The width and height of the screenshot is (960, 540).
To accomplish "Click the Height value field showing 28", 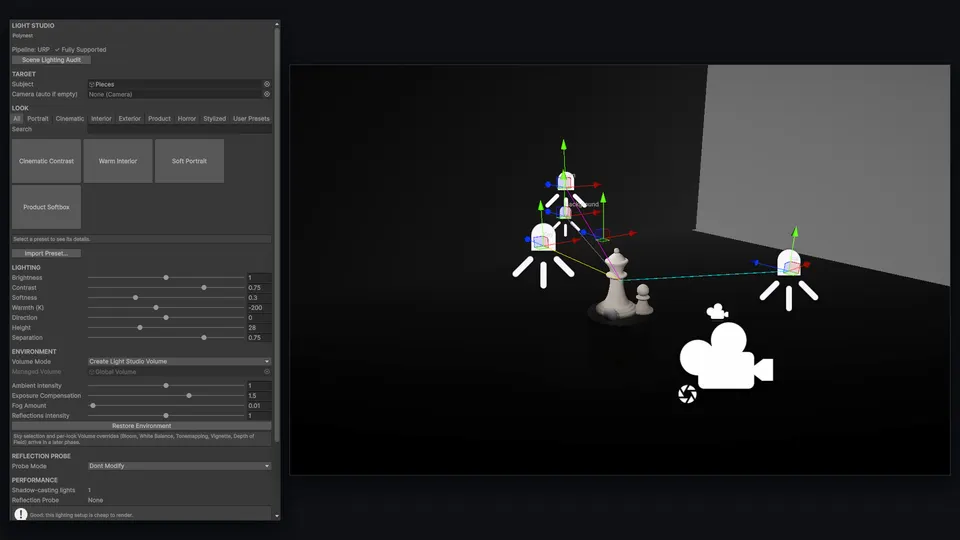I will (x=259, y=328).
